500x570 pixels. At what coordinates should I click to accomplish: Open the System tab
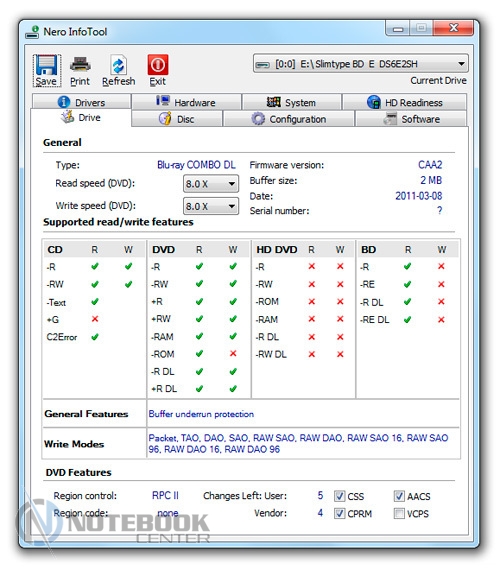coord(291,102)
